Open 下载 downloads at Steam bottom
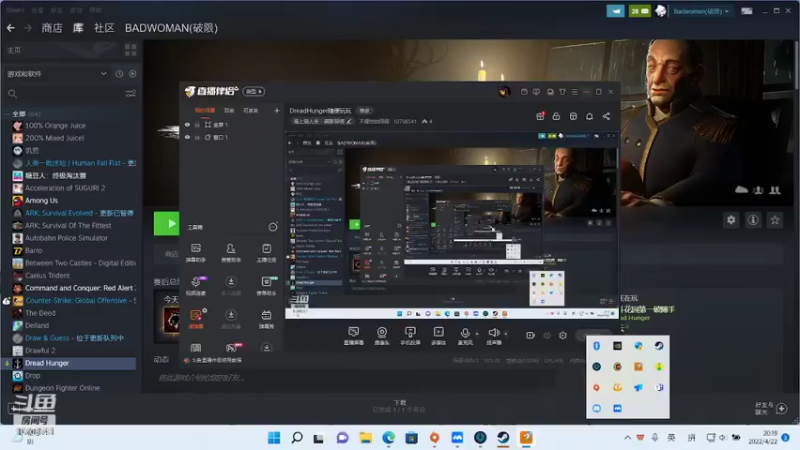Viewport: 800px width, 450px height. click(399, 406)
